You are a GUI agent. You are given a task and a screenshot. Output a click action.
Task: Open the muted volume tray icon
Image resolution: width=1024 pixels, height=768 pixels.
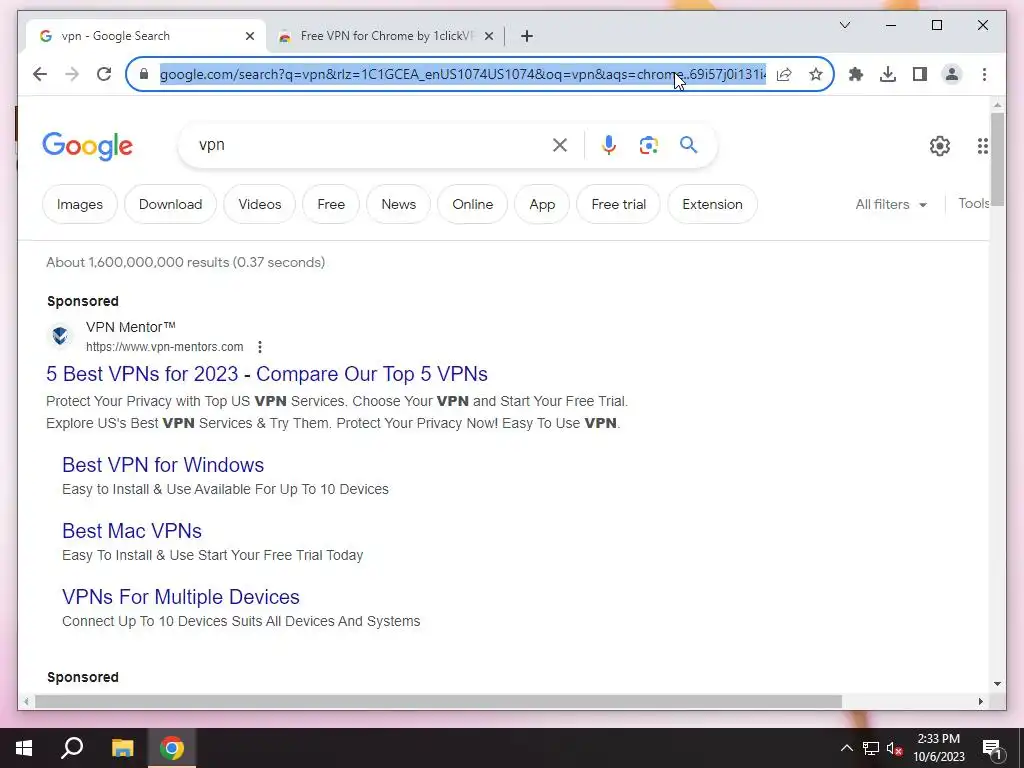894,748
